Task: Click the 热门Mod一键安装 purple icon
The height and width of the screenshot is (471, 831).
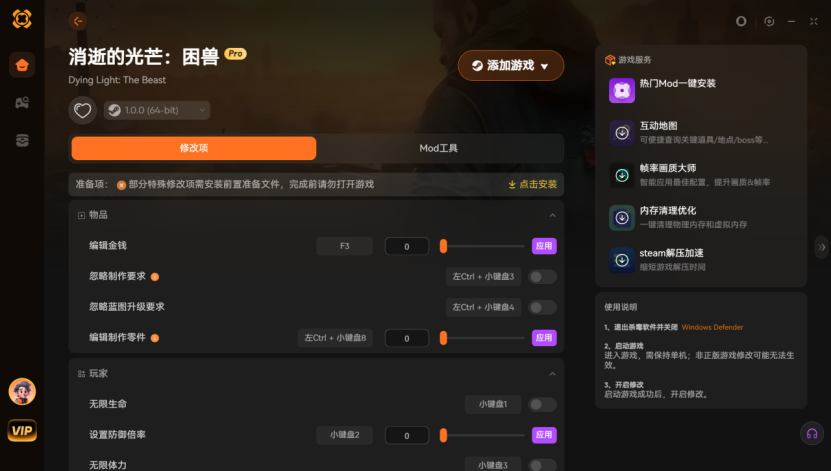Action: (622, 90)
